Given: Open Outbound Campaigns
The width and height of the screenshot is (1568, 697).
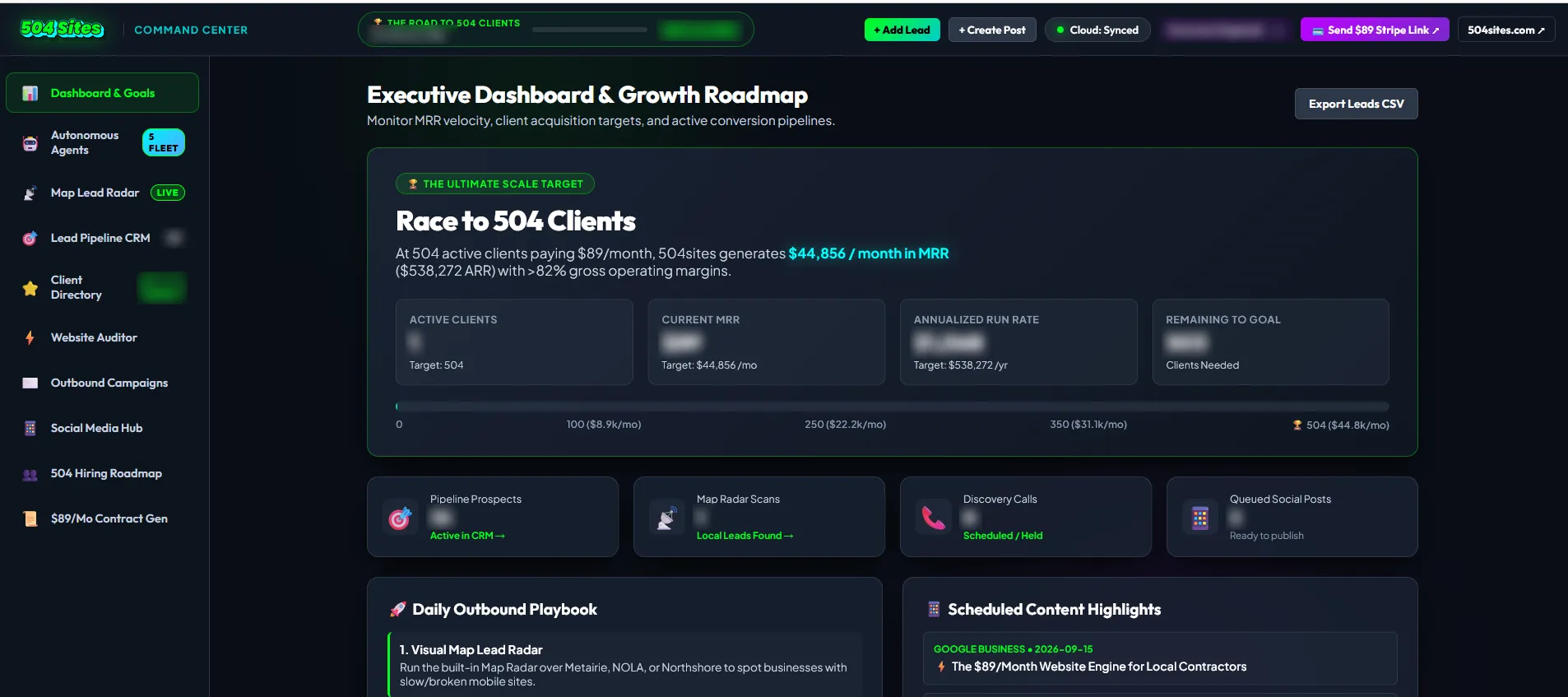Looking at the screenshot, I should (x=102, y=383).
